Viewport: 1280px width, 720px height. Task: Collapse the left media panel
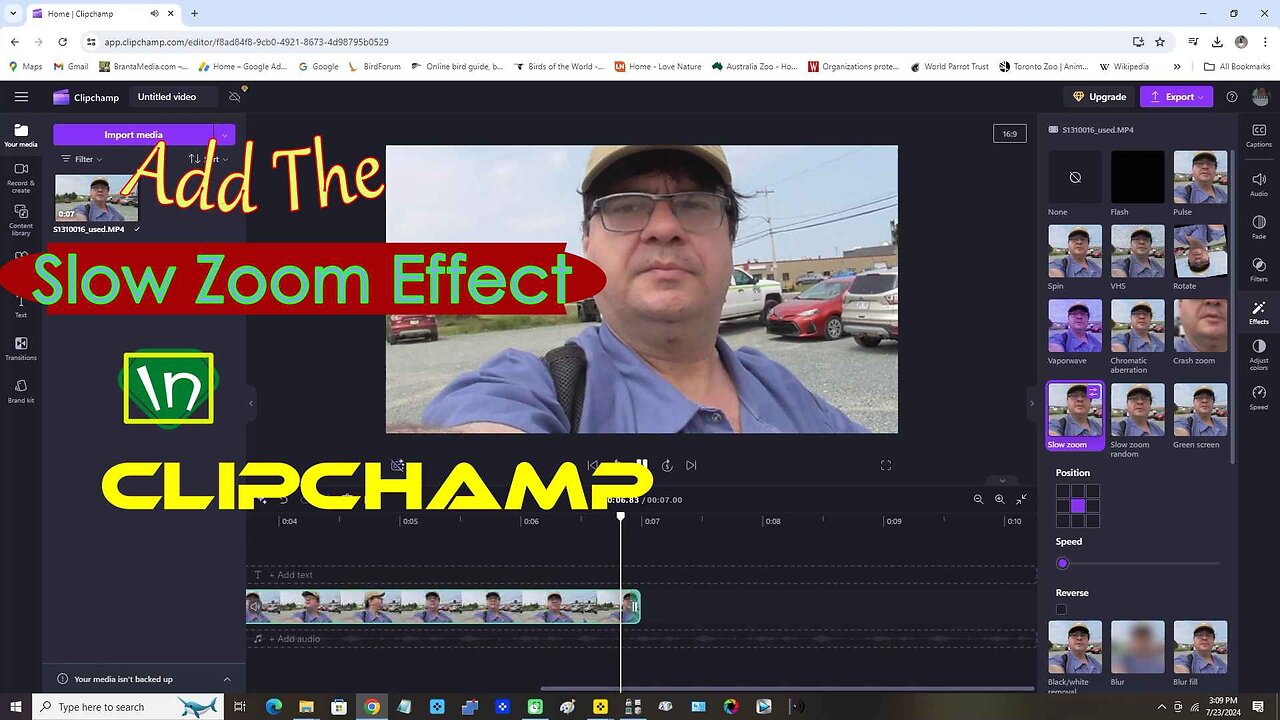251,403
